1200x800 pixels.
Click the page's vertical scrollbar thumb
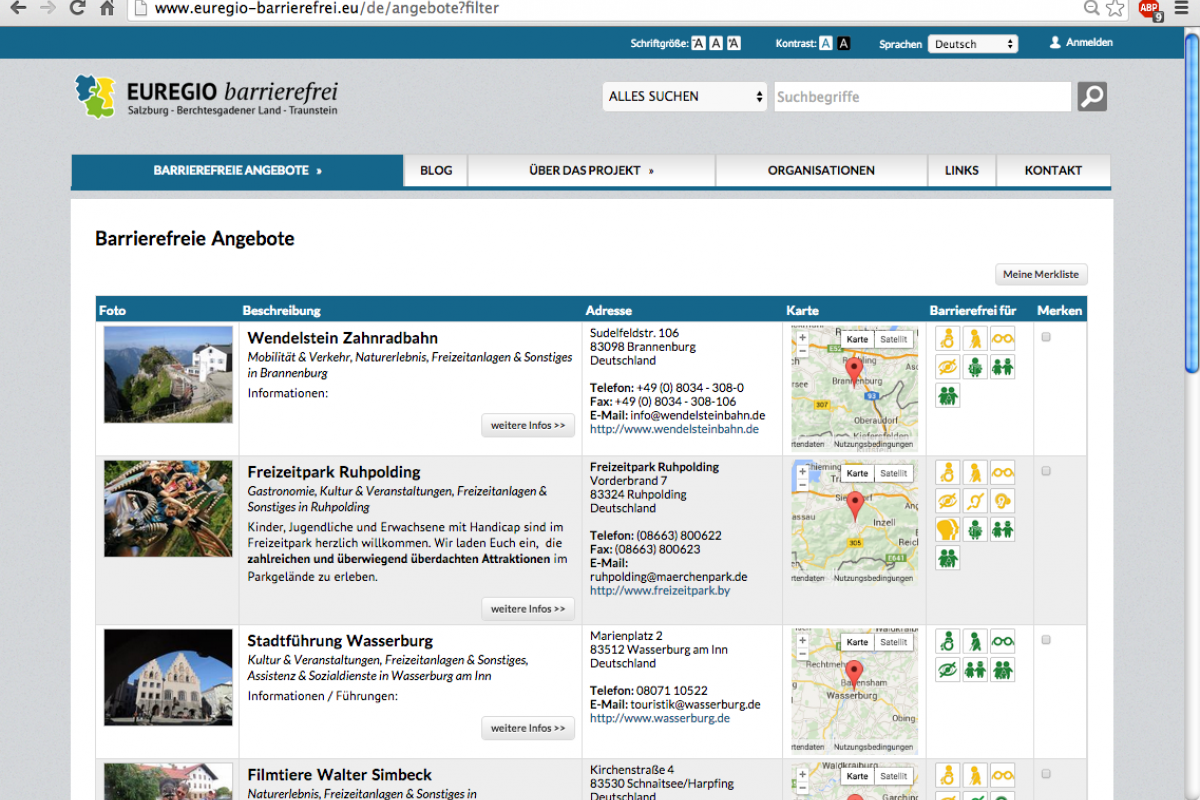pyautogui.click(x=1191, y=201)
